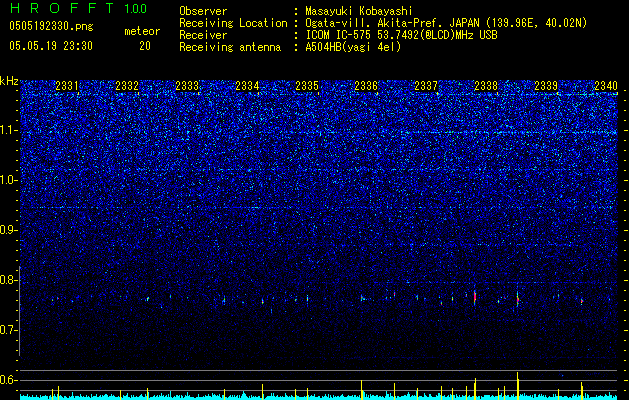The image size is (629, 400).
Task: Click the Observer field label
Action: (203, 11)
